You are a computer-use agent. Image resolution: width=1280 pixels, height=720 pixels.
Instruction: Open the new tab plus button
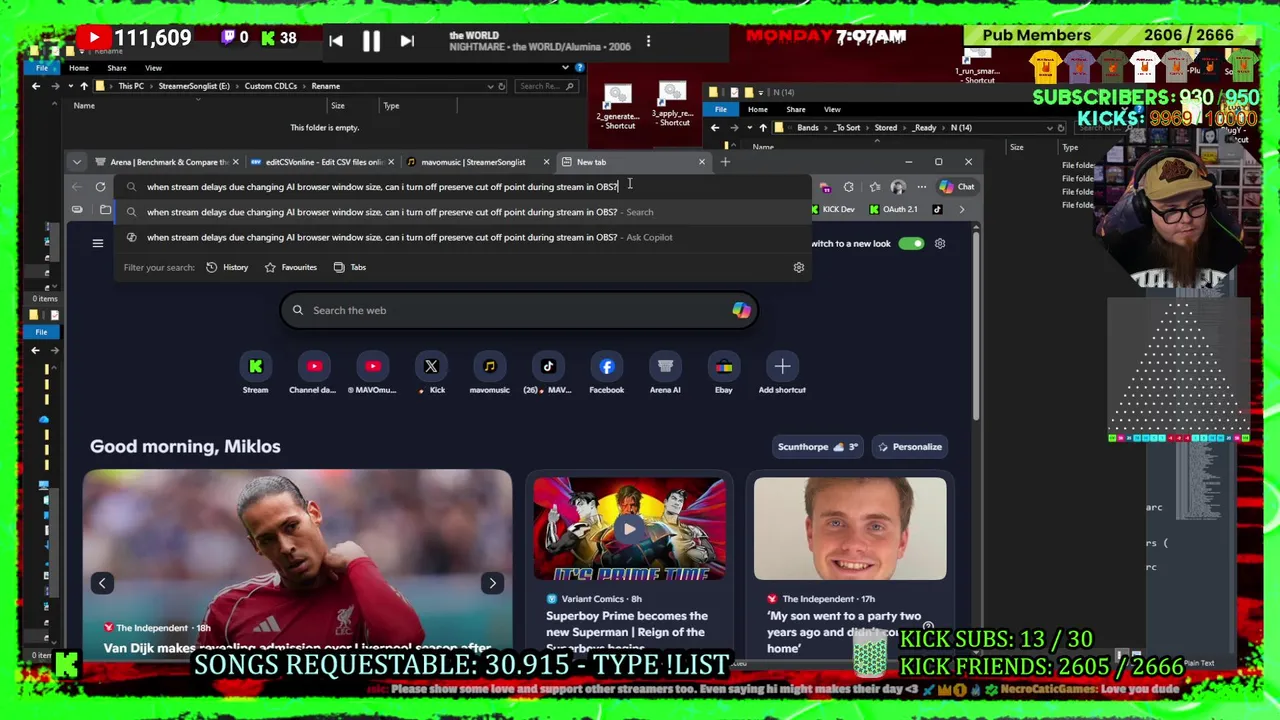tap(726, 162)
